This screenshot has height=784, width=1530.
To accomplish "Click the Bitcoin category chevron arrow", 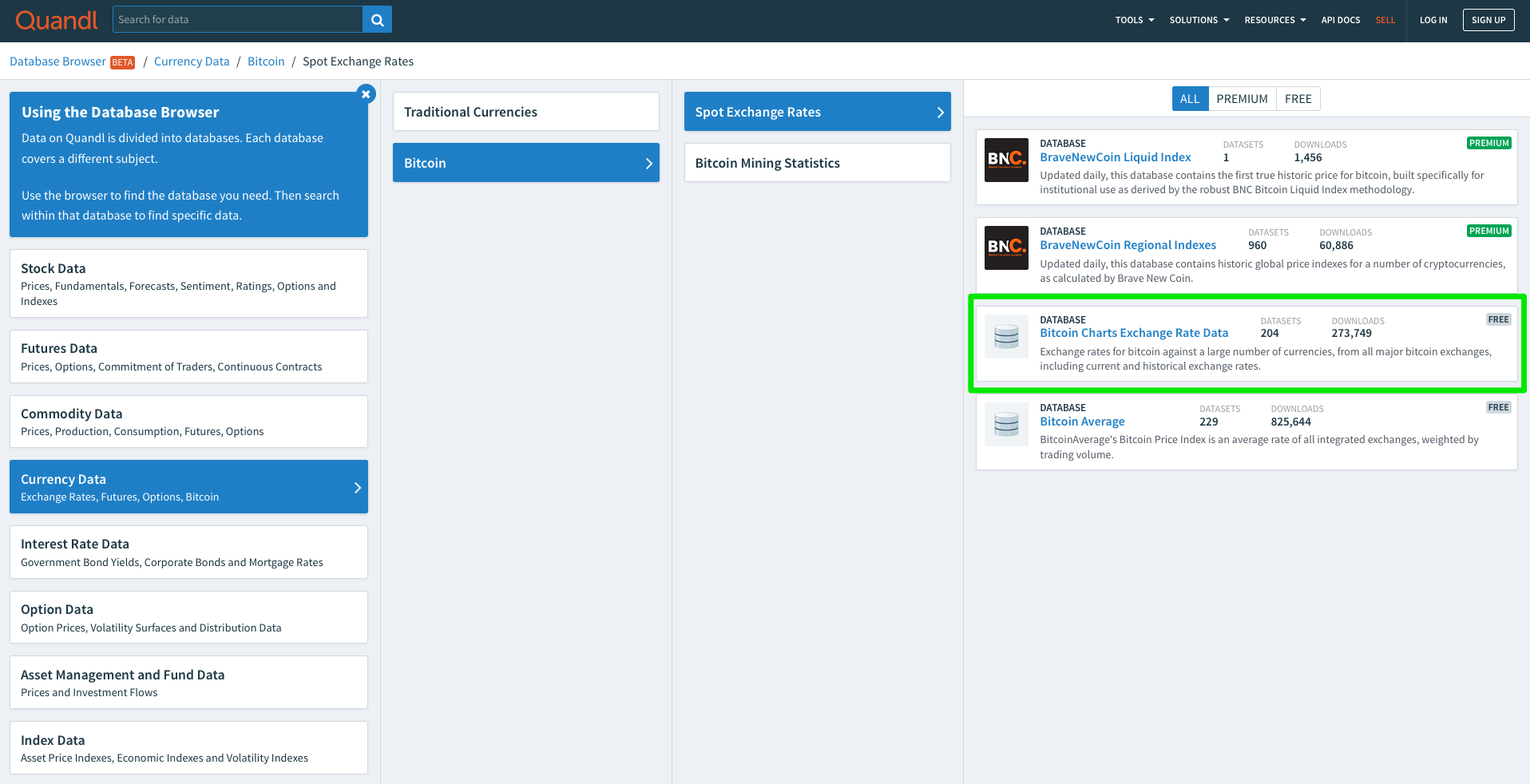I will 648,163.
